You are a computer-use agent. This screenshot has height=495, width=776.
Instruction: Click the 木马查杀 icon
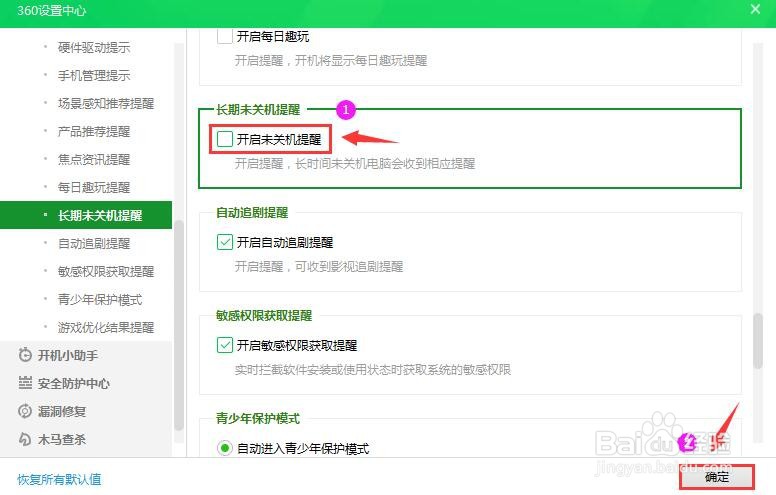25,439
